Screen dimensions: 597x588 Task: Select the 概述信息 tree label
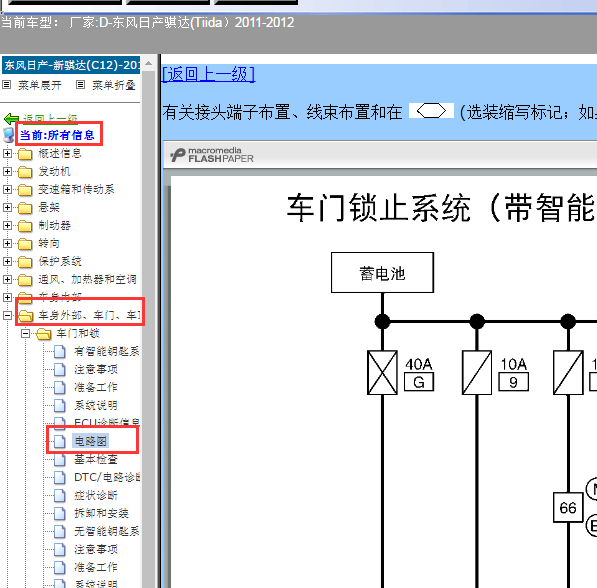click(60, 153)
